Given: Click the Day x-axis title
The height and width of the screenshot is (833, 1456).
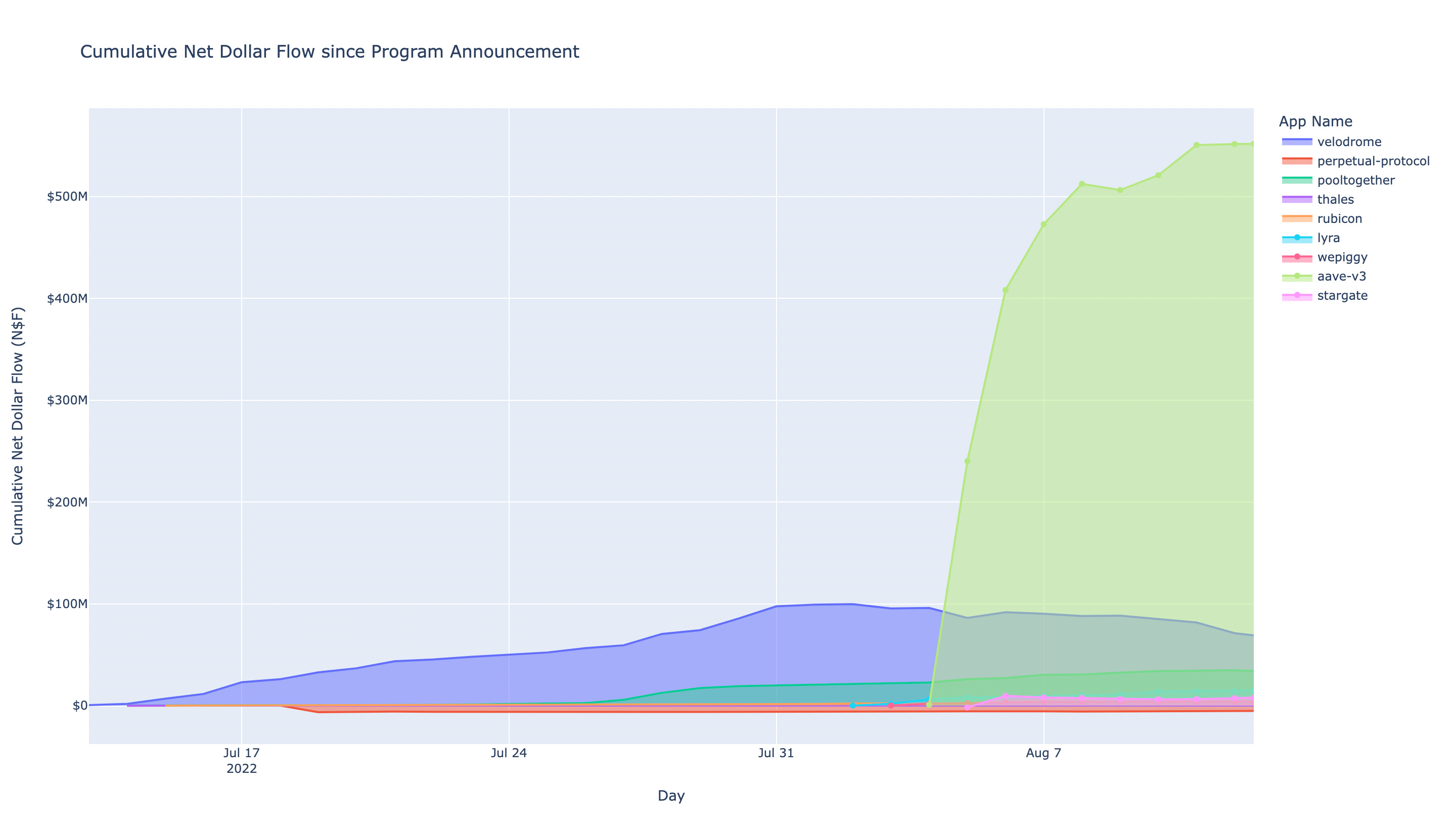Looking at the screenshot, I should pyautogui.click(x=671, y=796).
